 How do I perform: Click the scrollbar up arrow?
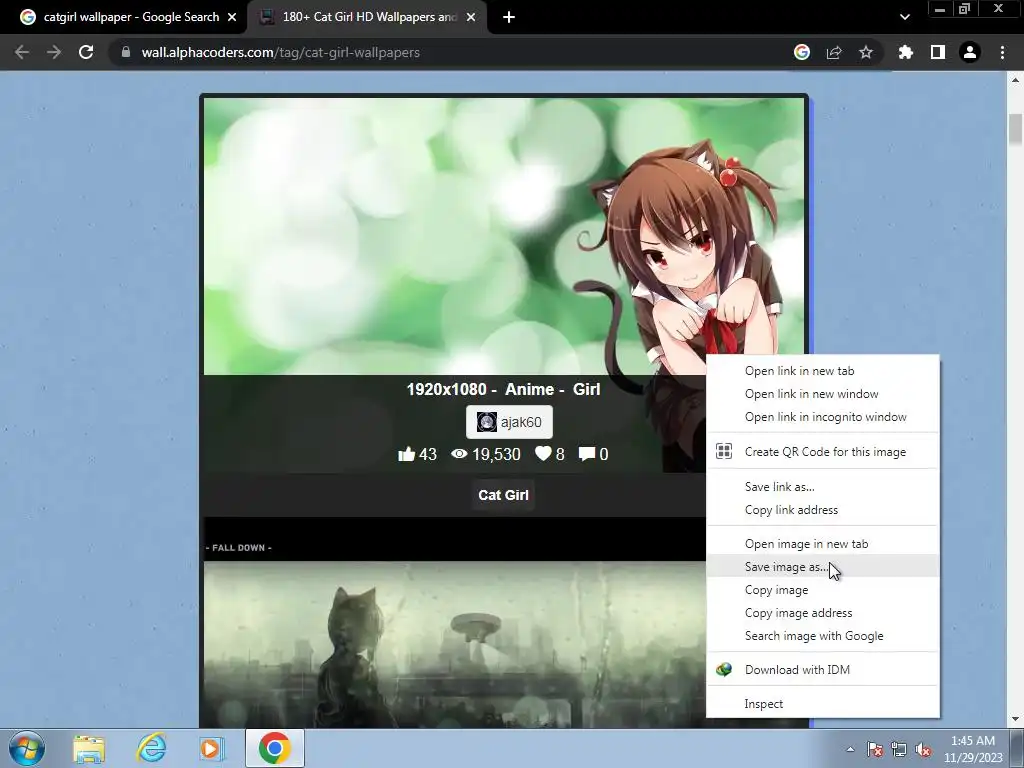(1015, 80)
